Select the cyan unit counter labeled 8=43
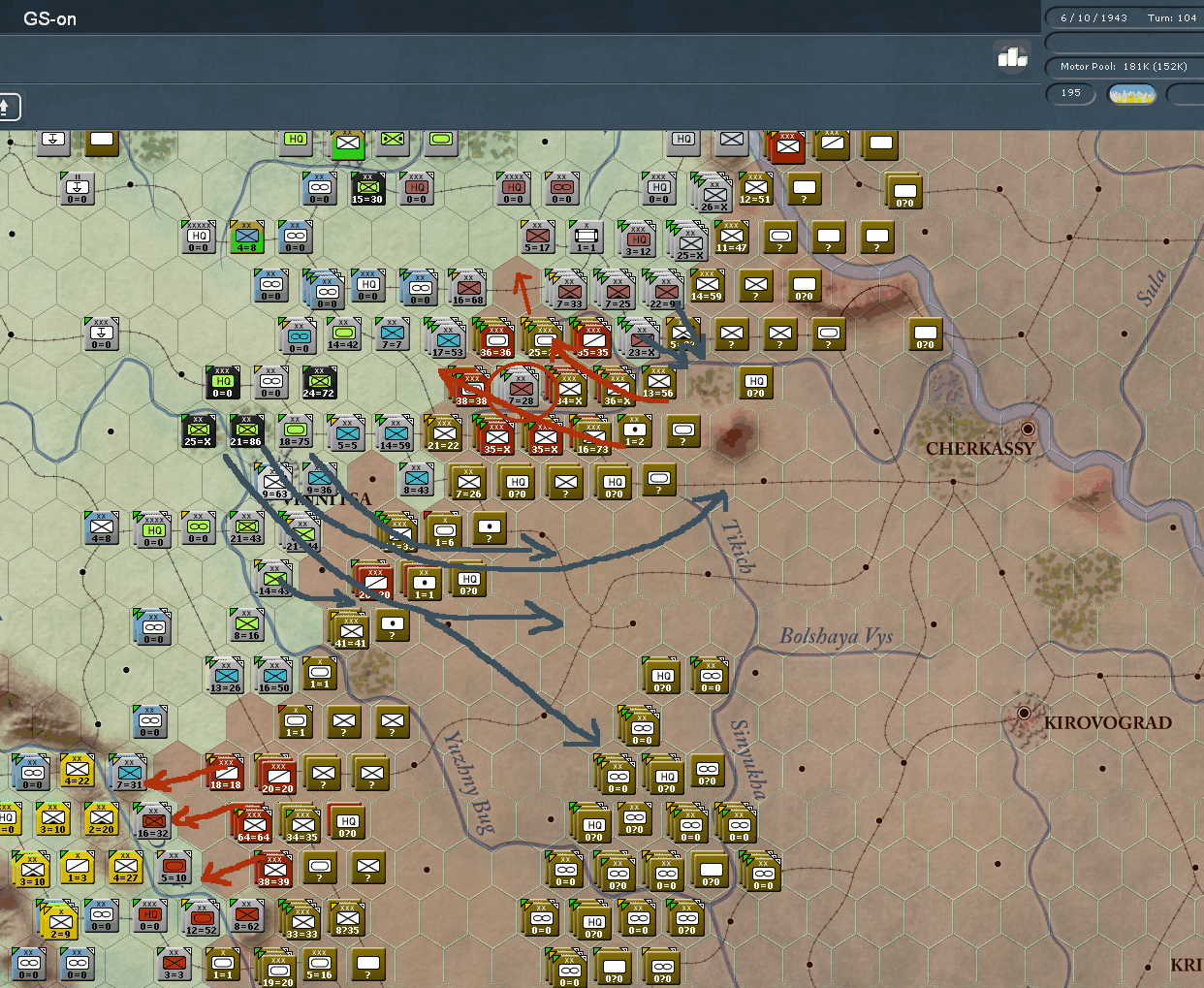The width and height of the screenshot is (1204, 988). [x=417, y=480]
